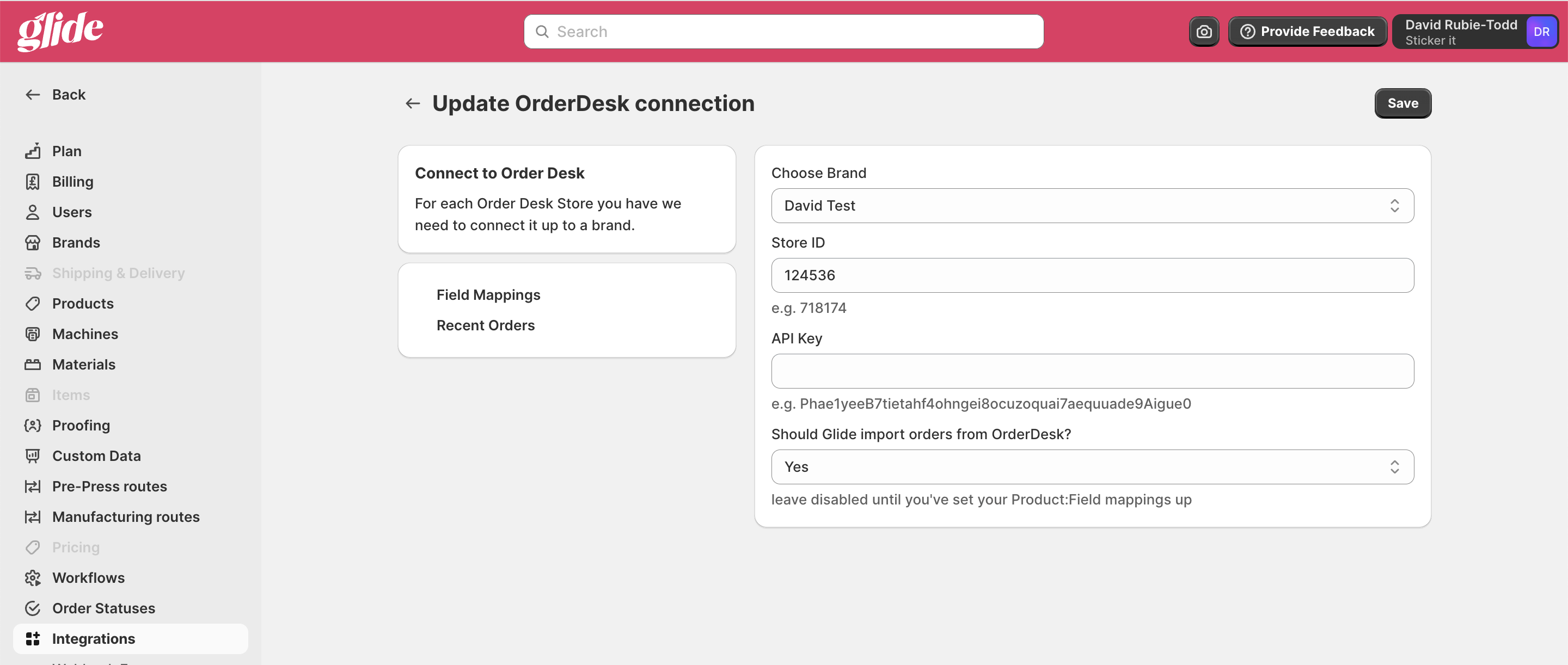The height and width of the screenshot is (665, 1568).
Task: Open the Choose Brand dropdown
Action: (x=1092, y=206)
